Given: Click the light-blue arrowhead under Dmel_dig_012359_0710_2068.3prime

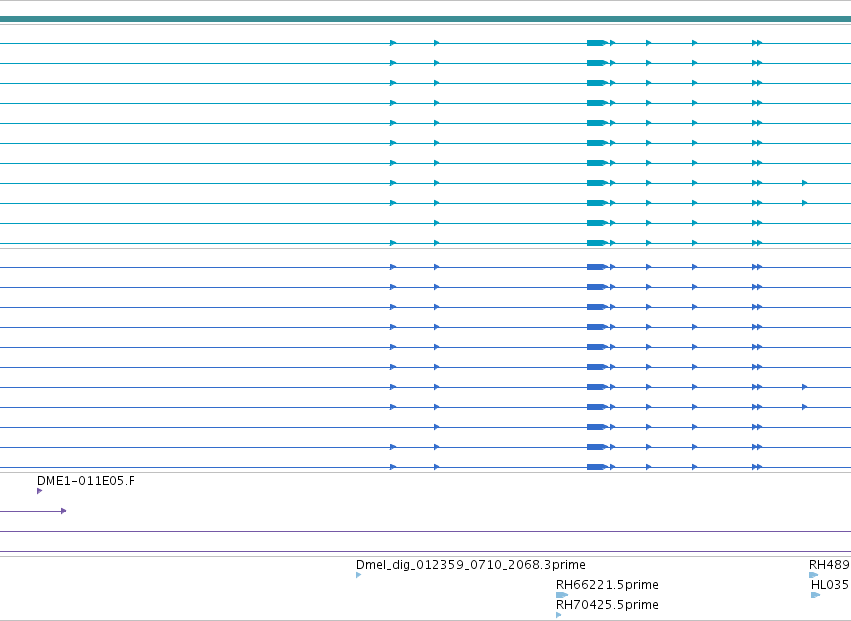Looking at the screenshot, I should coord(359,575).
